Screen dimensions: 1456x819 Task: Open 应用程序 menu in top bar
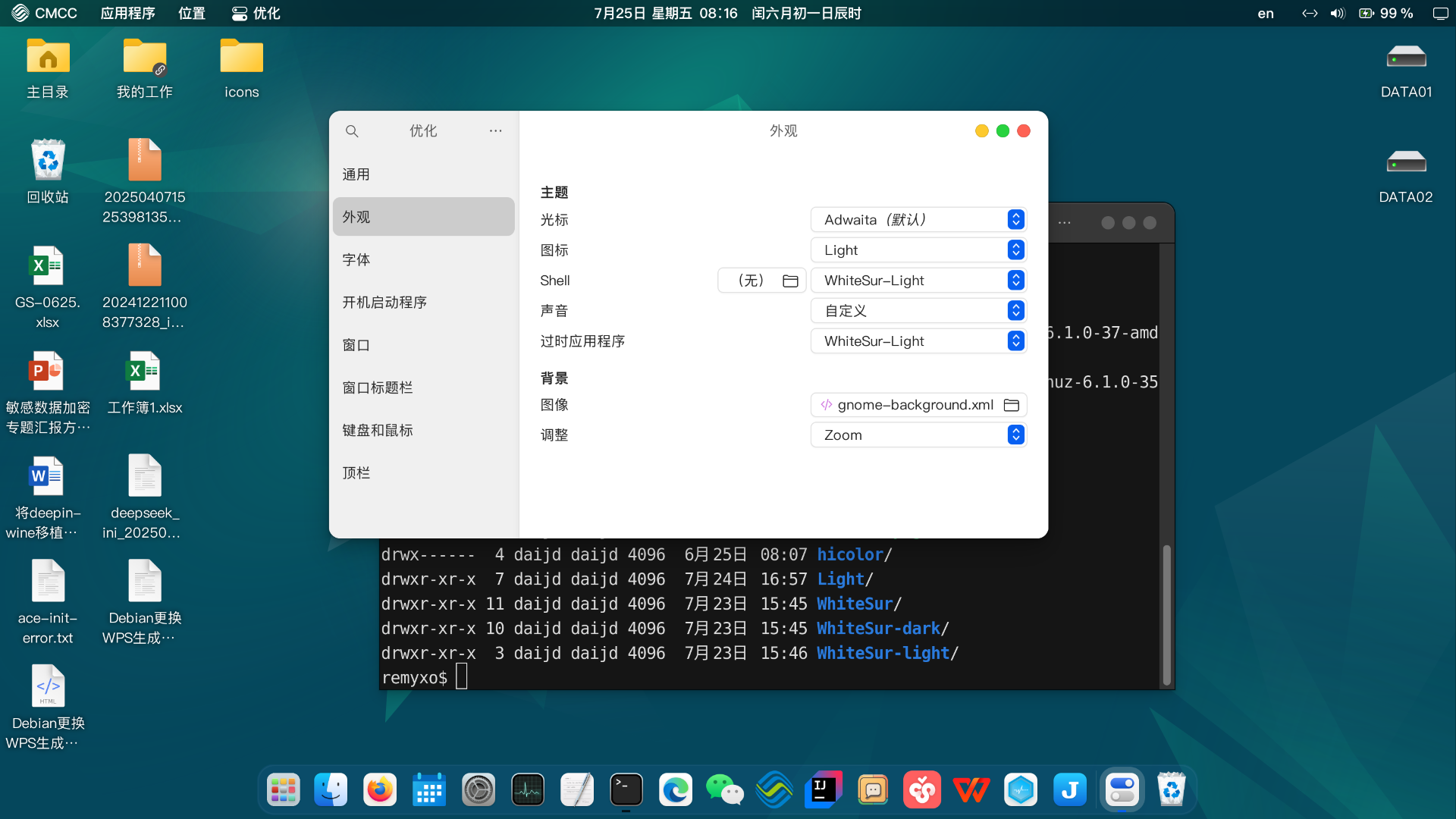(x=127, y=13)
